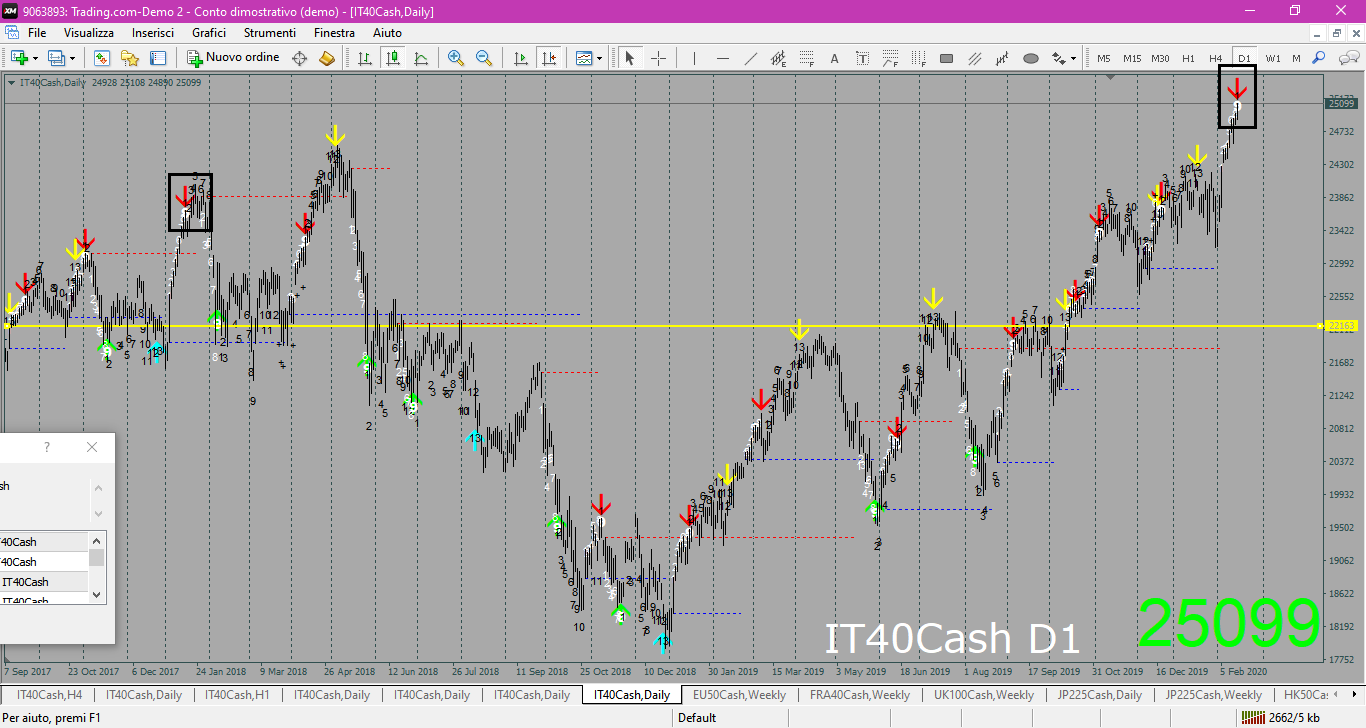Open the Aiuto menu
Screen dimensions: 1366x728
(387, 33)
